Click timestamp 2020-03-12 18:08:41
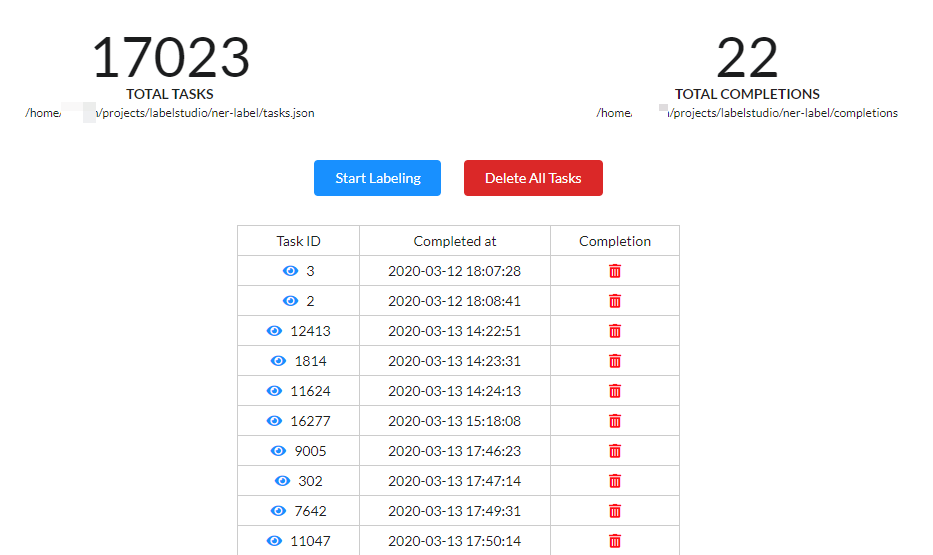Viewport: 933px width, 555px height. pos(455,301)
